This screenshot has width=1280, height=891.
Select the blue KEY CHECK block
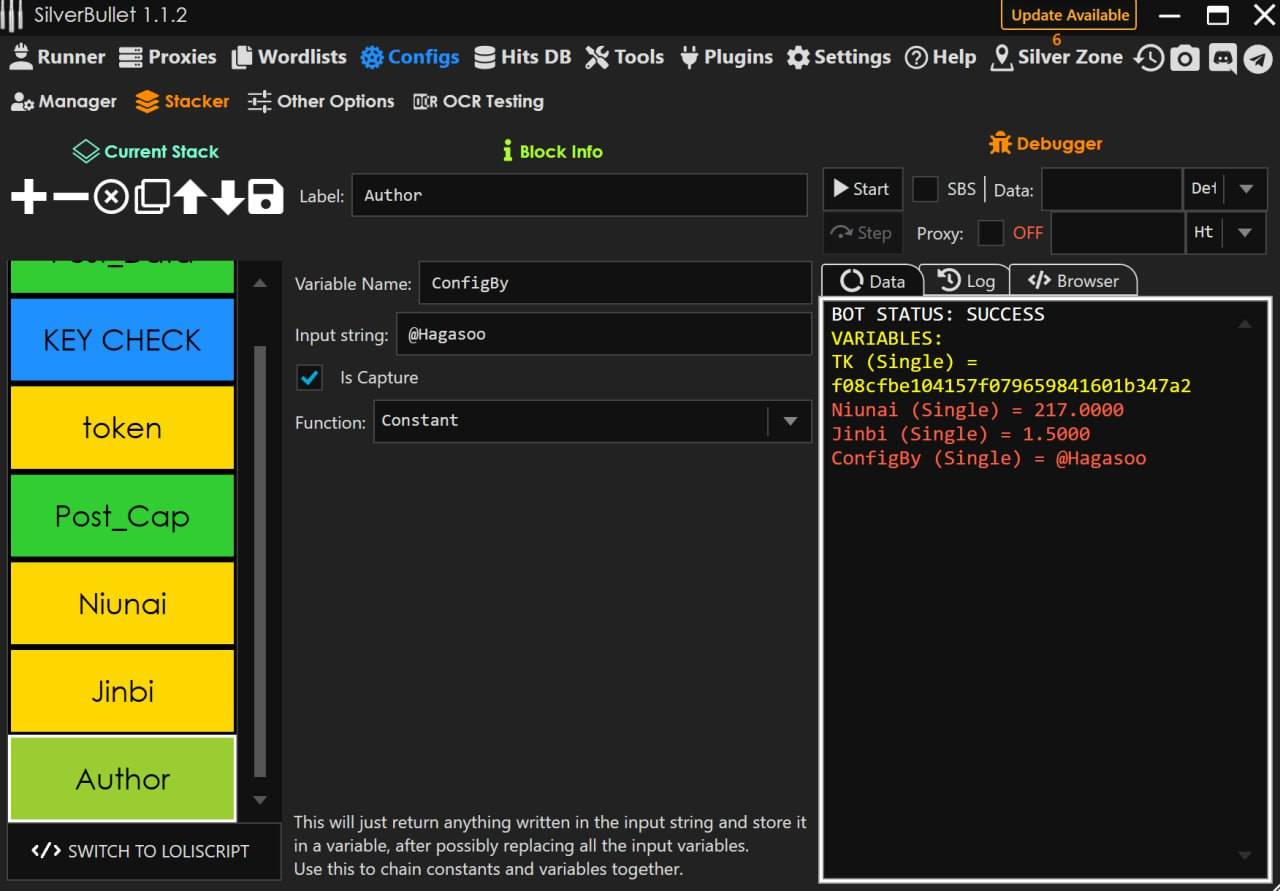(122, 340)
